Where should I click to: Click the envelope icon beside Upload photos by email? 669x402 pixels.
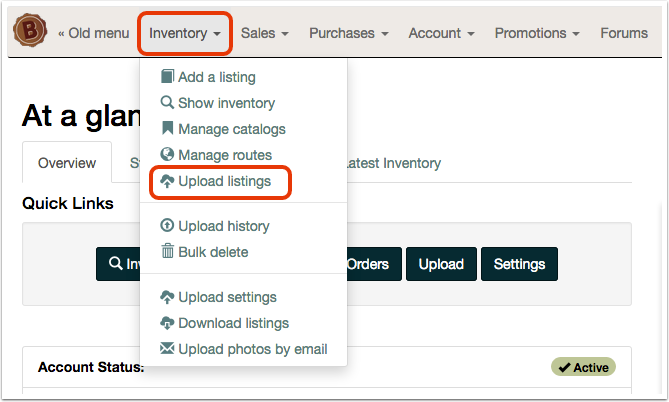[x=167, y=348]
